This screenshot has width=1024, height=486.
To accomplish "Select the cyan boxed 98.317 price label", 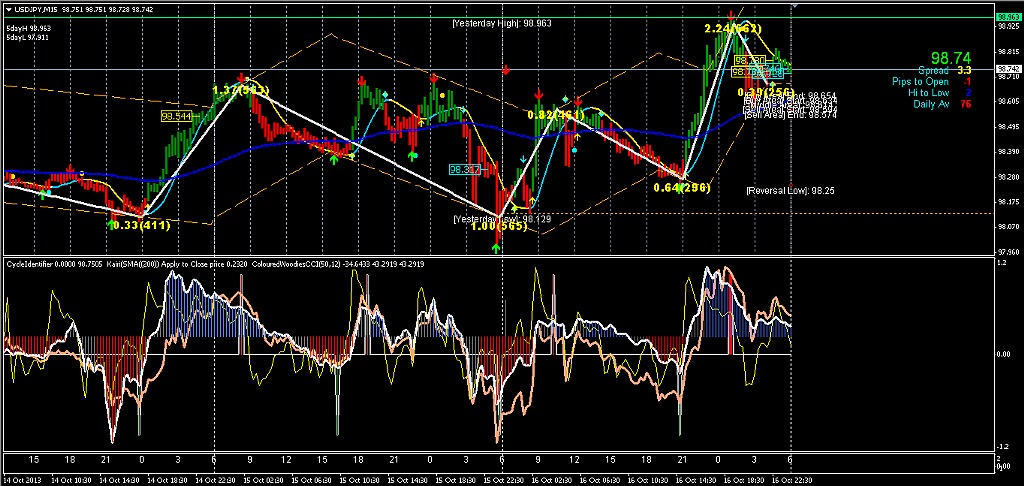I will pyautogui.click(x=465, y=170).
